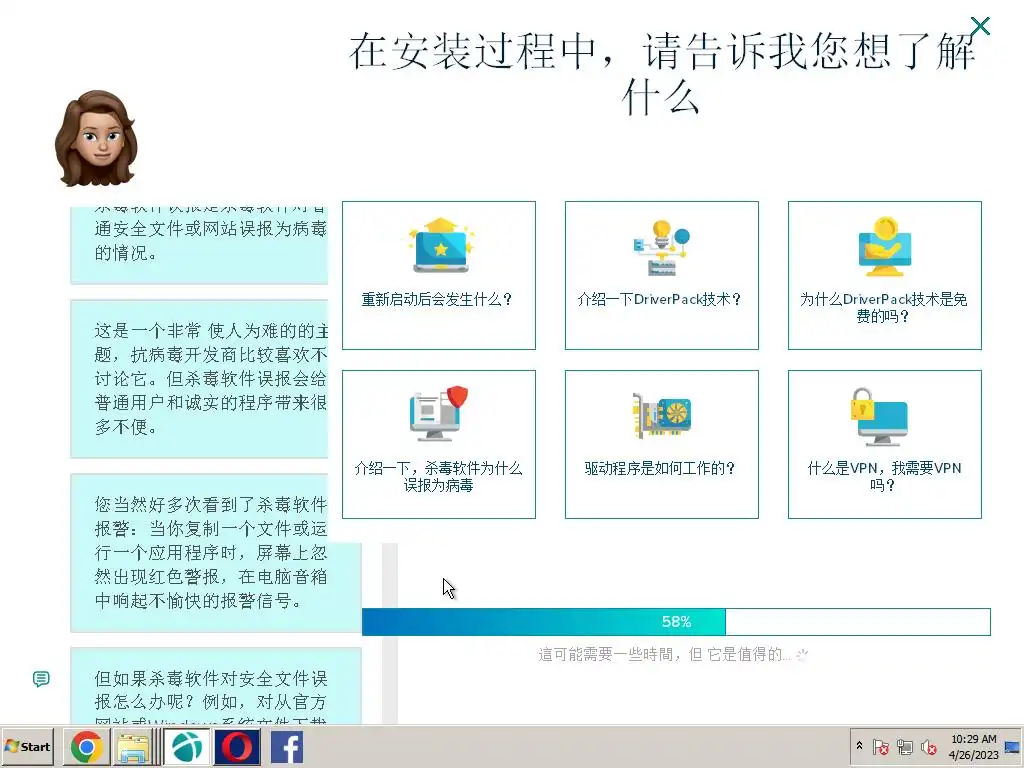The width and height of the screenshot is (1024, 768).
Task: Click the green DriverPack taskbar icon
Action: tap(187, 747)
